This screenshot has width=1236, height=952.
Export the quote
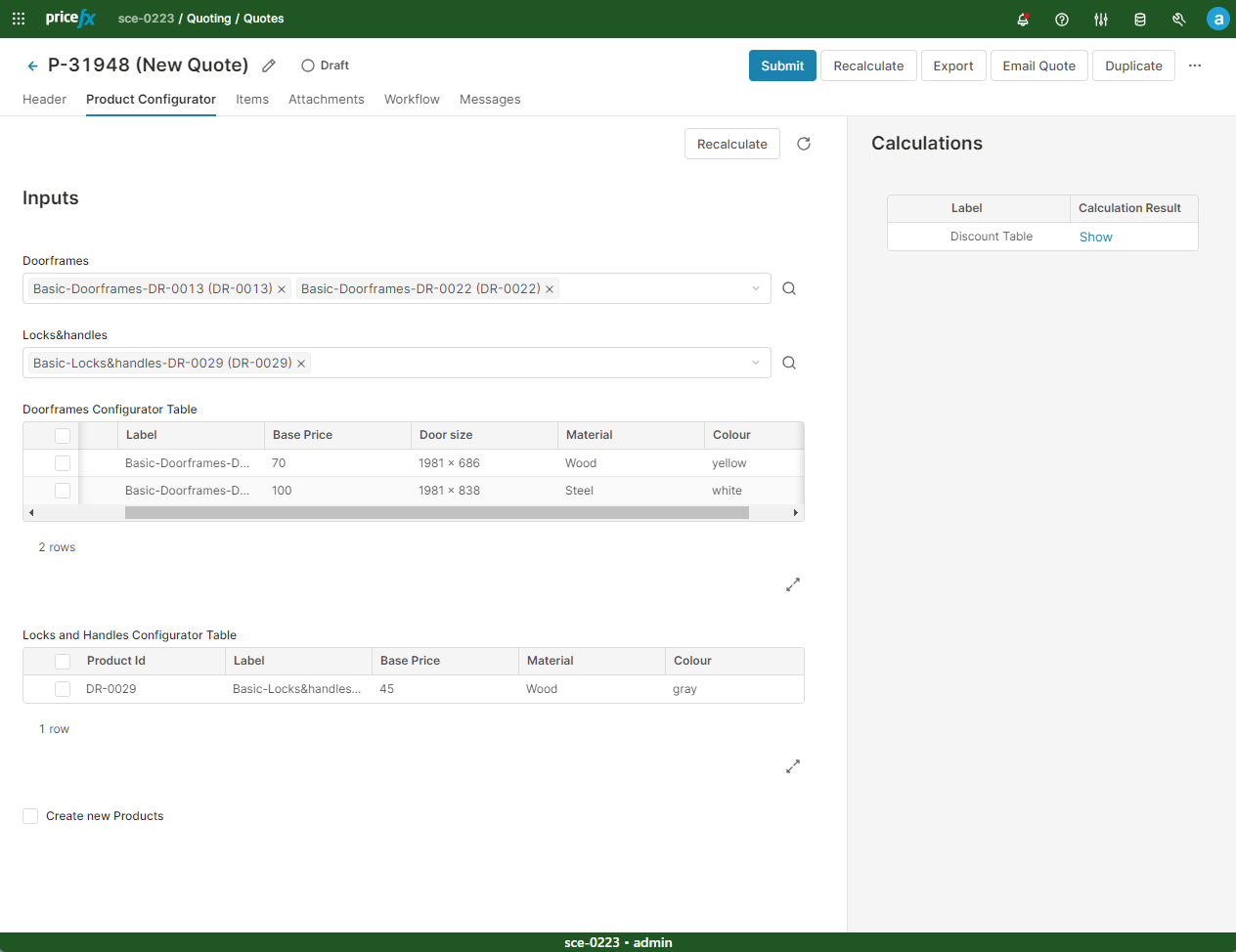[x=953, y=65]
